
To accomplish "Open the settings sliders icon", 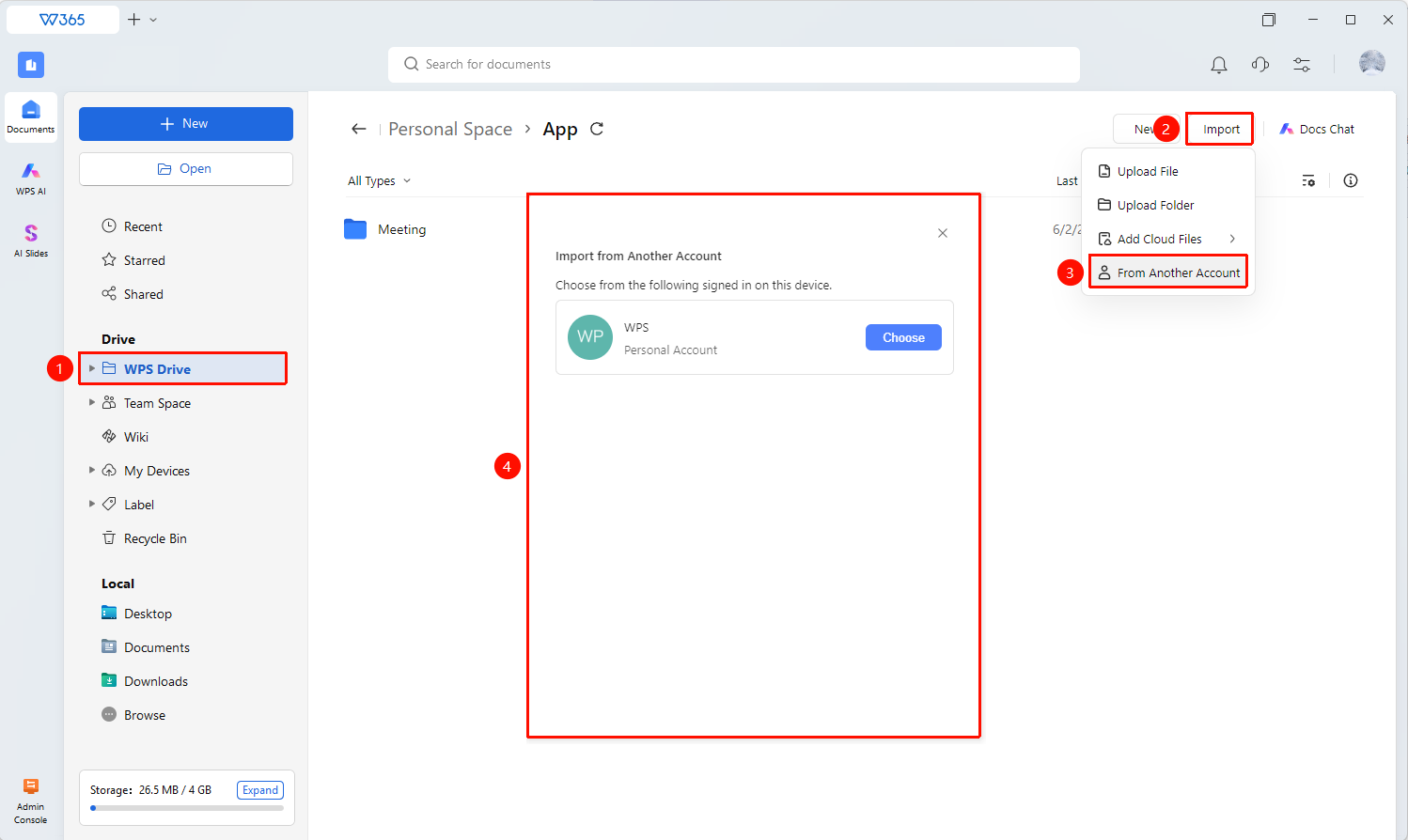I will pyautogui.click(x=1302, y=65).
